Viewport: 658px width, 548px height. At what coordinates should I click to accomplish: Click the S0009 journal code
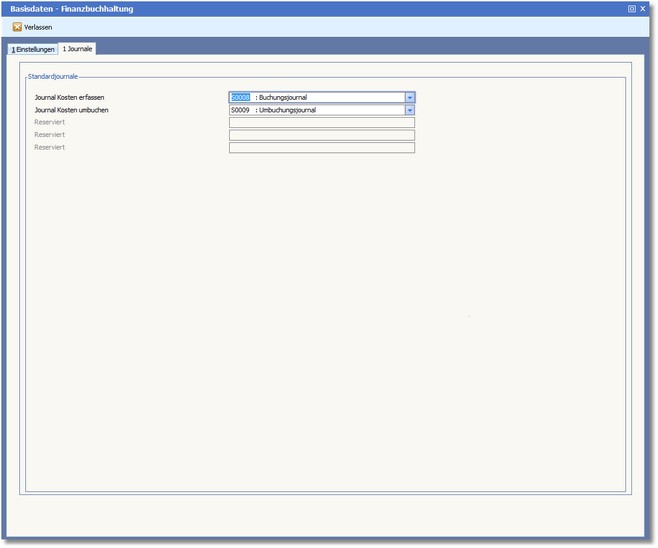(x=240, y=110)
